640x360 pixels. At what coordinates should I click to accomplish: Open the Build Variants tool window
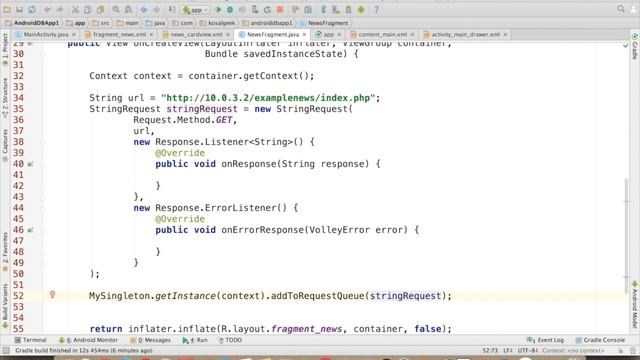[x=5, y=306]
